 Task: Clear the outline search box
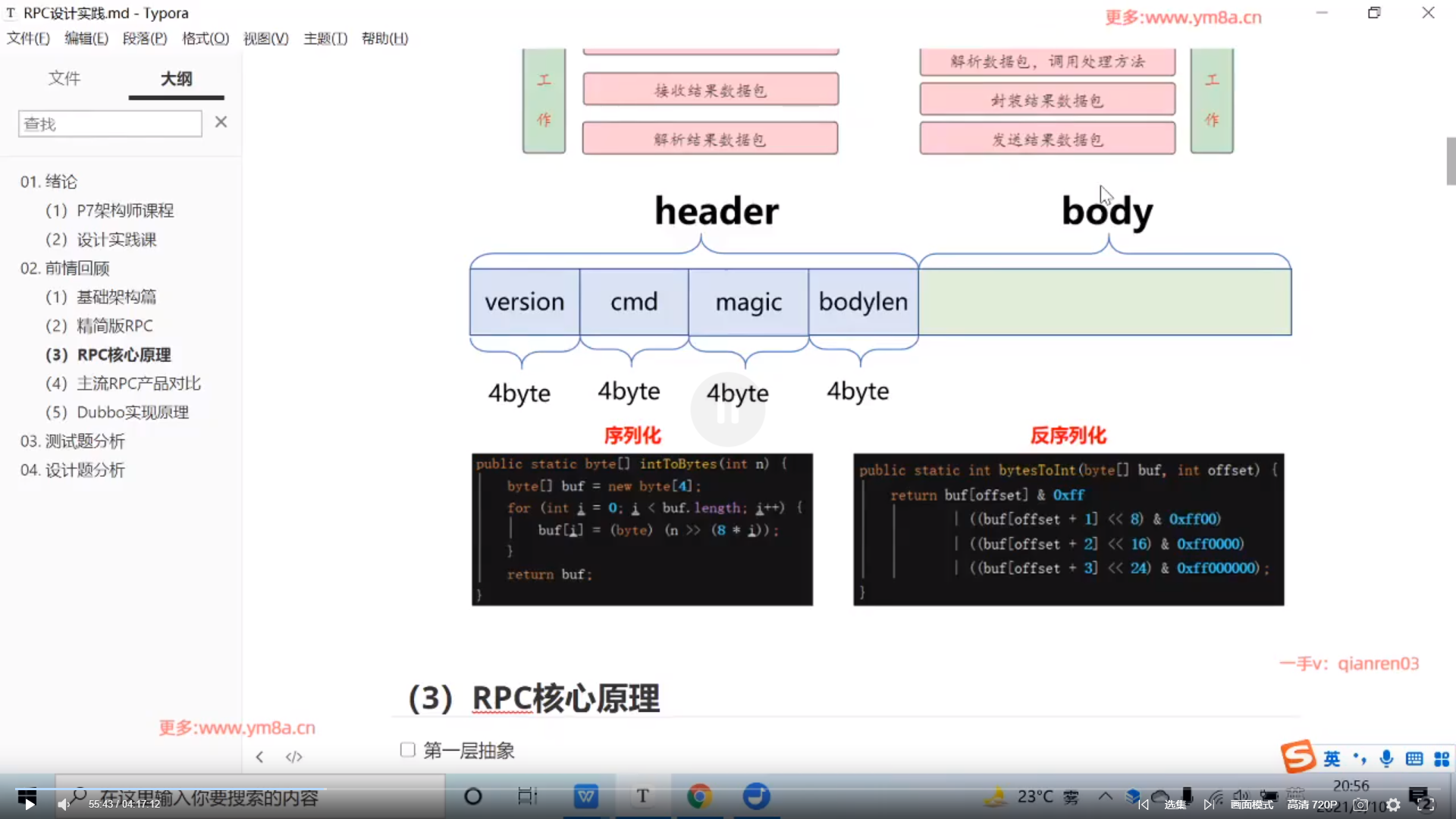pos(221,122)
